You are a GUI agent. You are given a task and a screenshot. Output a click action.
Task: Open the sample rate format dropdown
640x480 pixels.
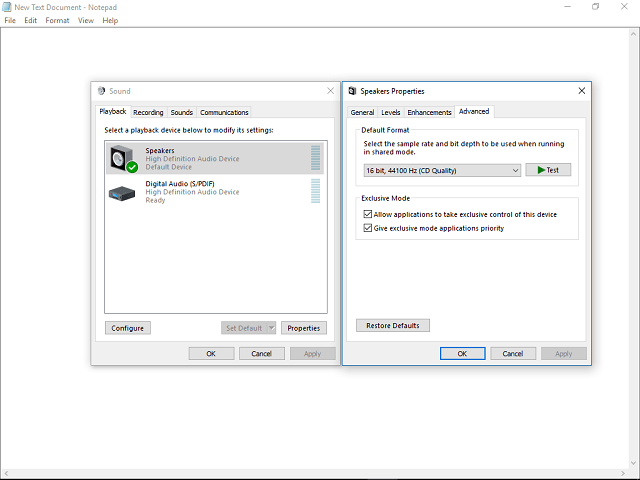point(442,170)
